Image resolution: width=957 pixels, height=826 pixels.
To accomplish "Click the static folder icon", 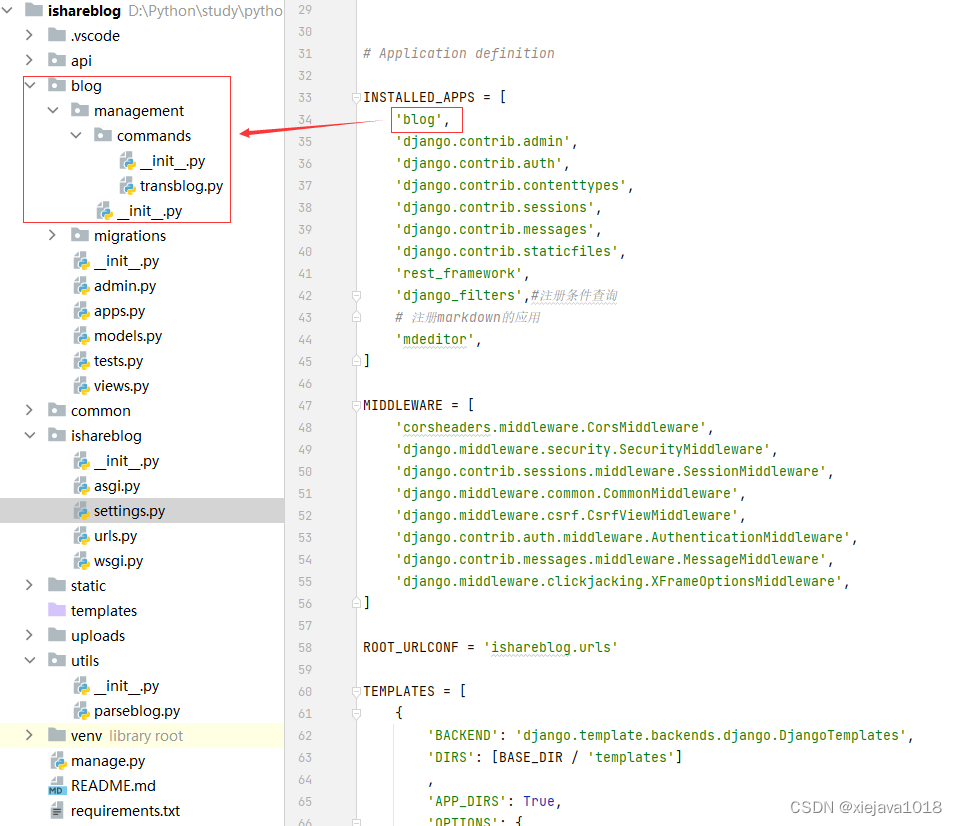I will [57, 585].
